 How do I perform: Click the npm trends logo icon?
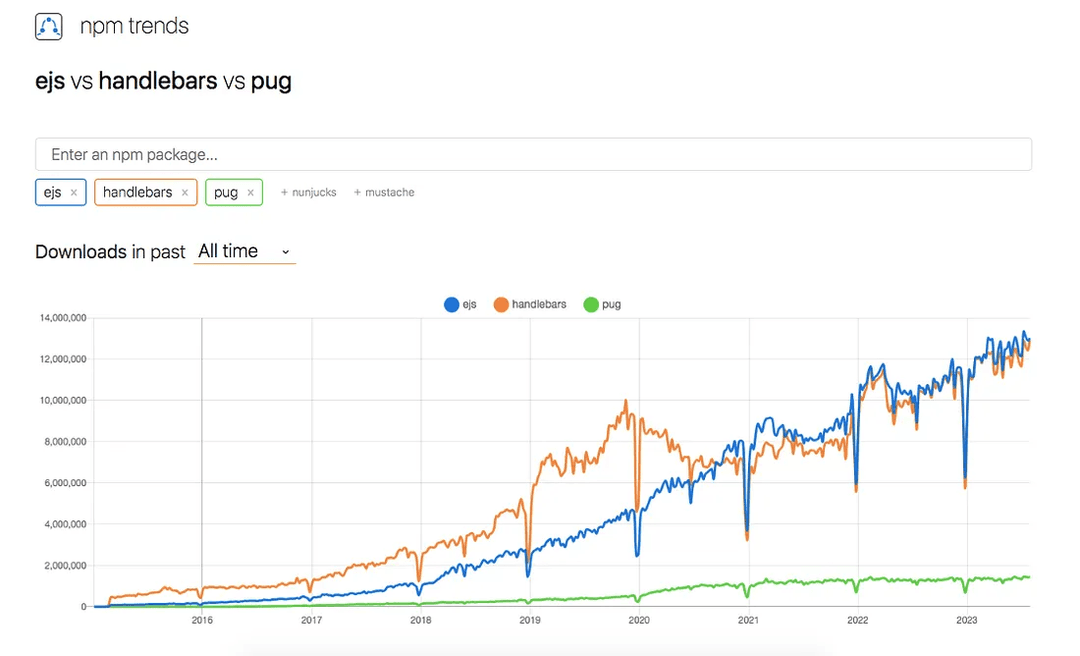pyautogui.click(x=49, y=27)
